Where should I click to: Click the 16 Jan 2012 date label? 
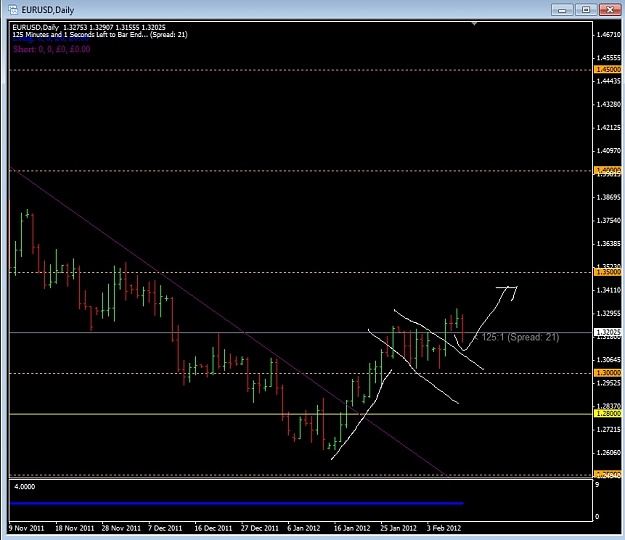(352, 528)
